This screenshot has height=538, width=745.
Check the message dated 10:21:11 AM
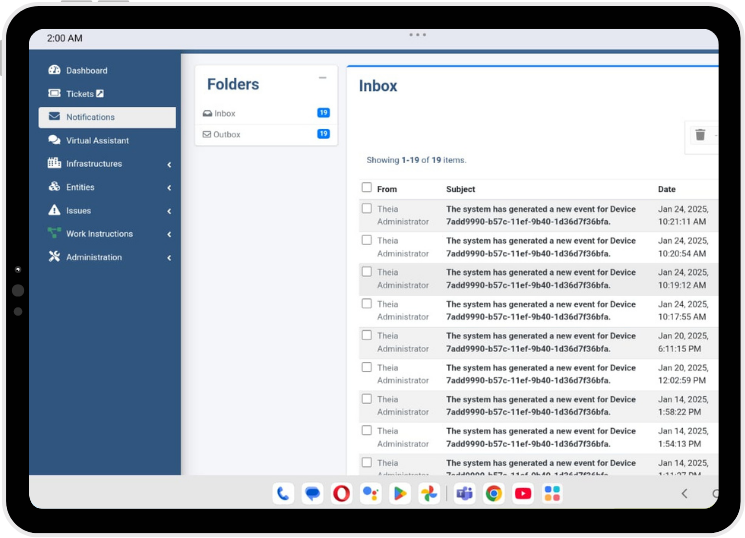[366, 208]
